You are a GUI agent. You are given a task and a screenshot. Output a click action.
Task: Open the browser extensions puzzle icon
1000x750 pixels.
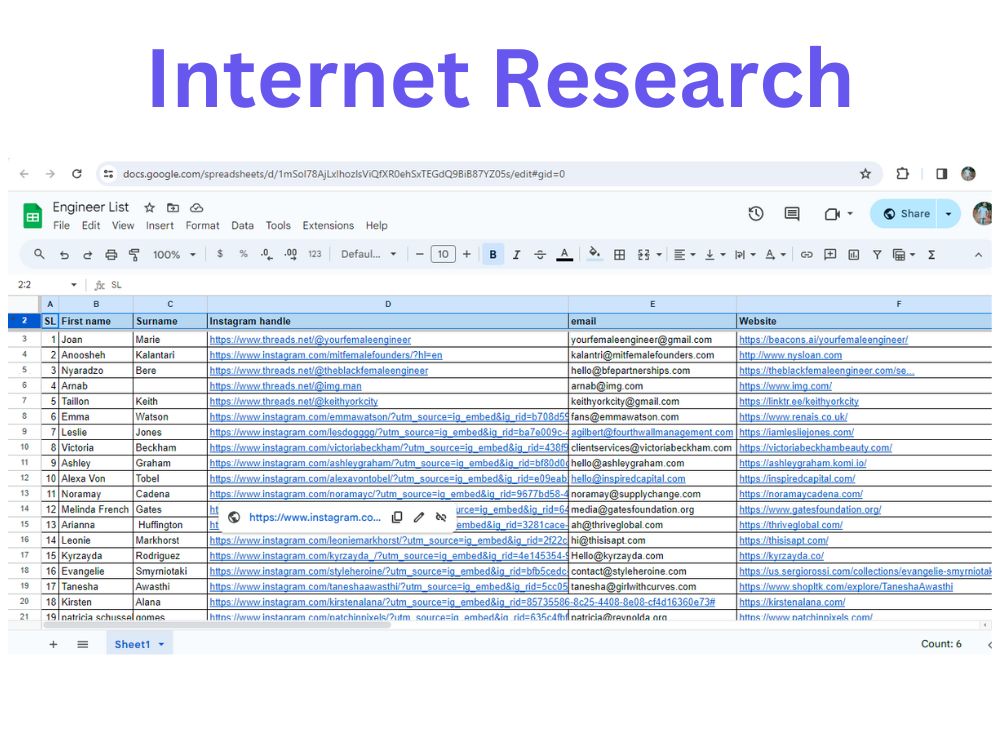click(x=902, y=173)
